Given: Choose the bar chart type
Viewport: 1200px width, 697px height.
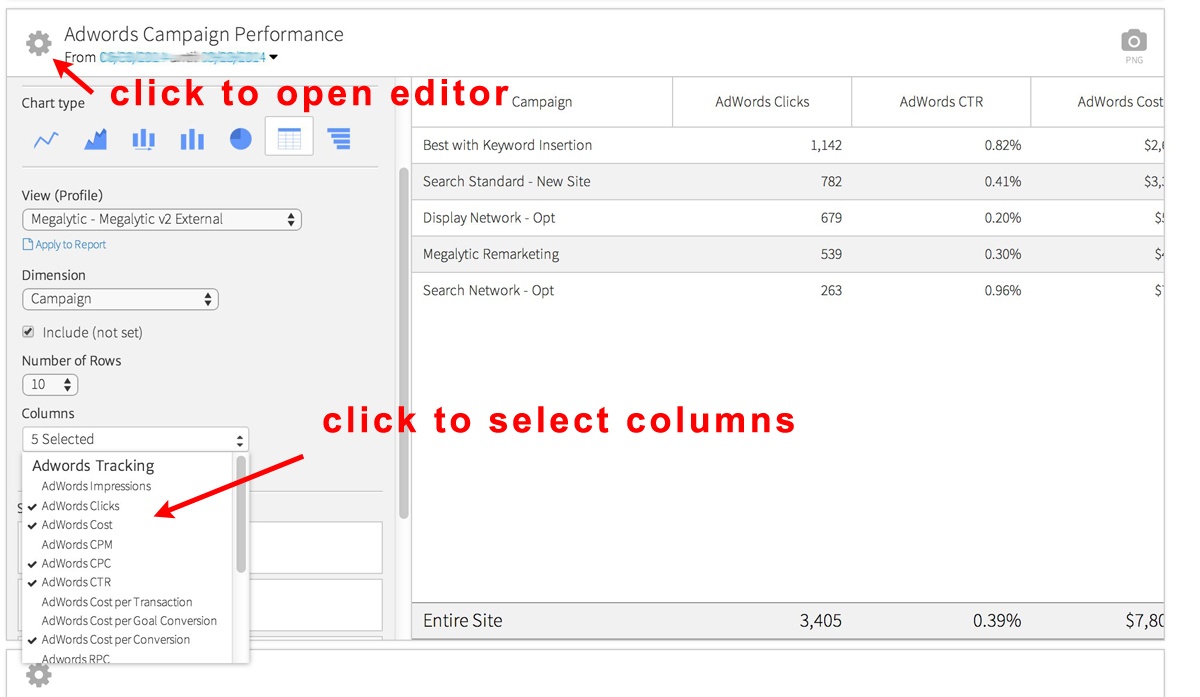Looking at the screenshot, I should pyautogui.click(x=192, y=139).
